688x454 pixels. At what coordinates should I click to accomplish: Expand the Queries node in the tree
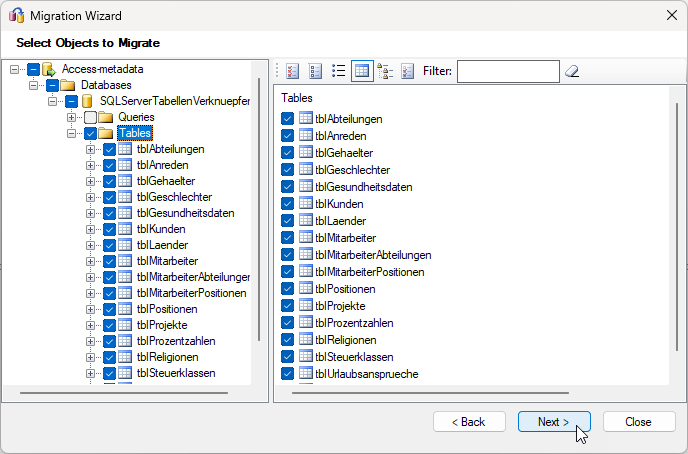point(71,117)
